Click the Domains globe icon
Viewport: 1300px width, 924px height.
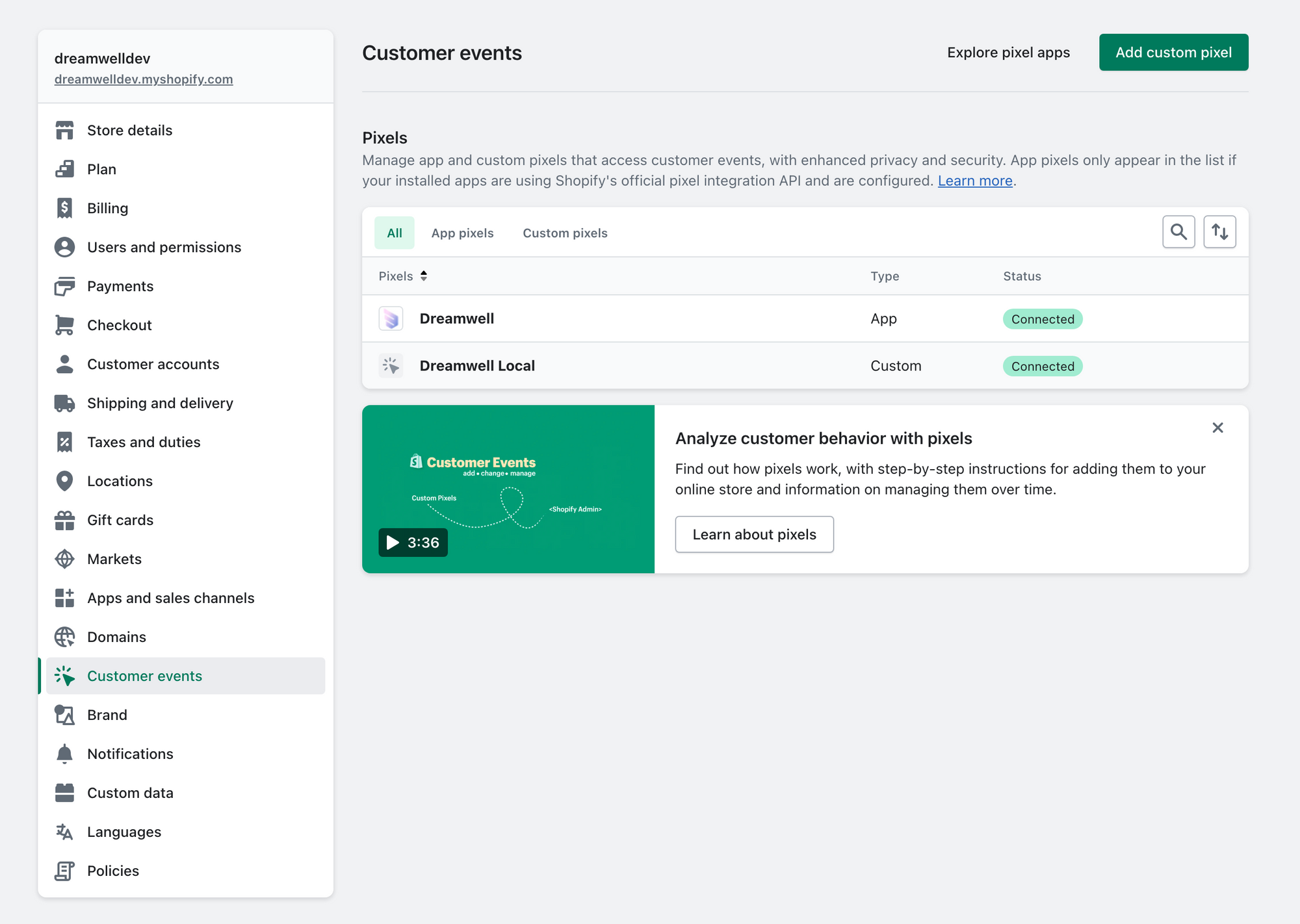pos(64,637)
